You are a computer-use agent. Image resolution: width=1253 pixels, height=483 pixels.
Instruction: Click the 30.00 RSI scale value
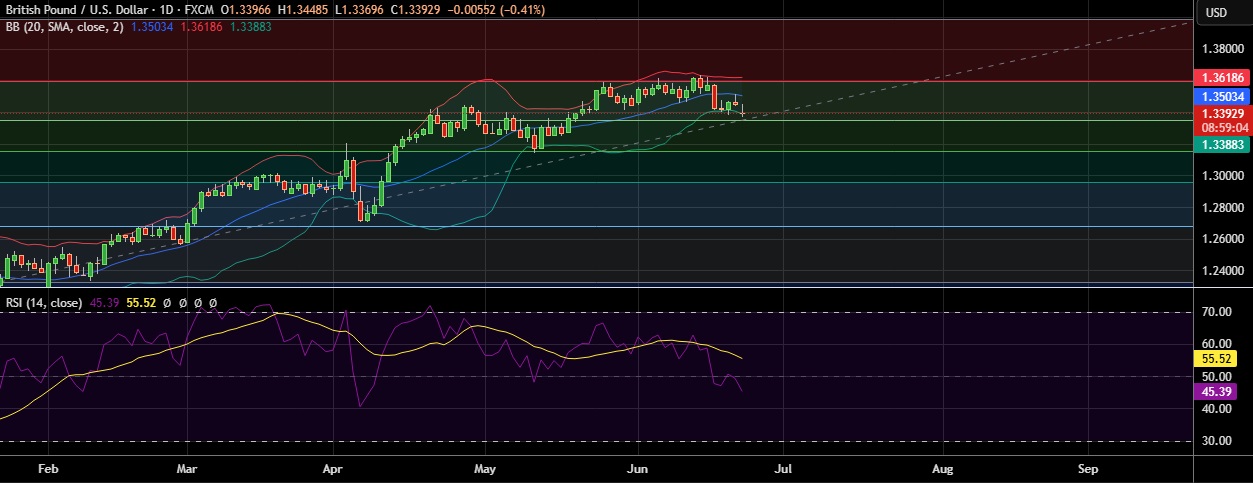[x=1215, y=440]
